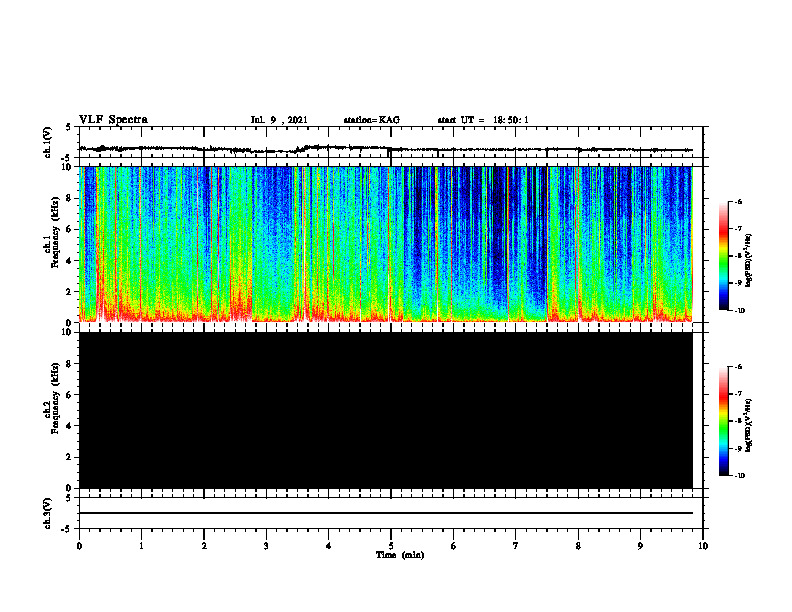Click time axis tick label "4"
This screenshot has height=612, width=792.
[x=329, y=546]
